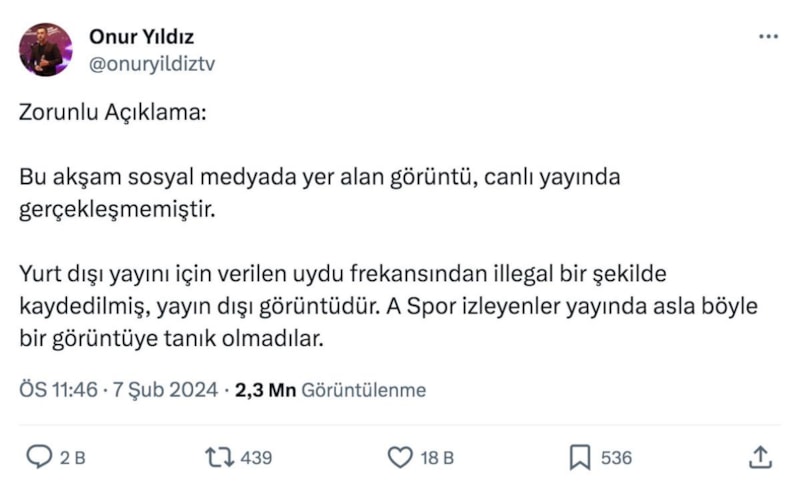
Task: Click the 536 bookmark count
Action: [x=616, y=458]
